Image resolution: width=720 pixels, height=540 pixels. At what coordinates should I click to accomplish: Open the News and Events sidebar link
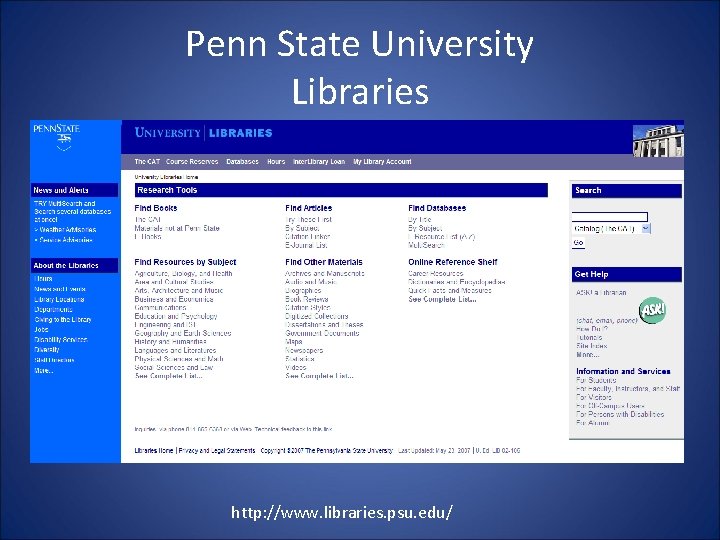pyautogui.click(x=60, y=289)
